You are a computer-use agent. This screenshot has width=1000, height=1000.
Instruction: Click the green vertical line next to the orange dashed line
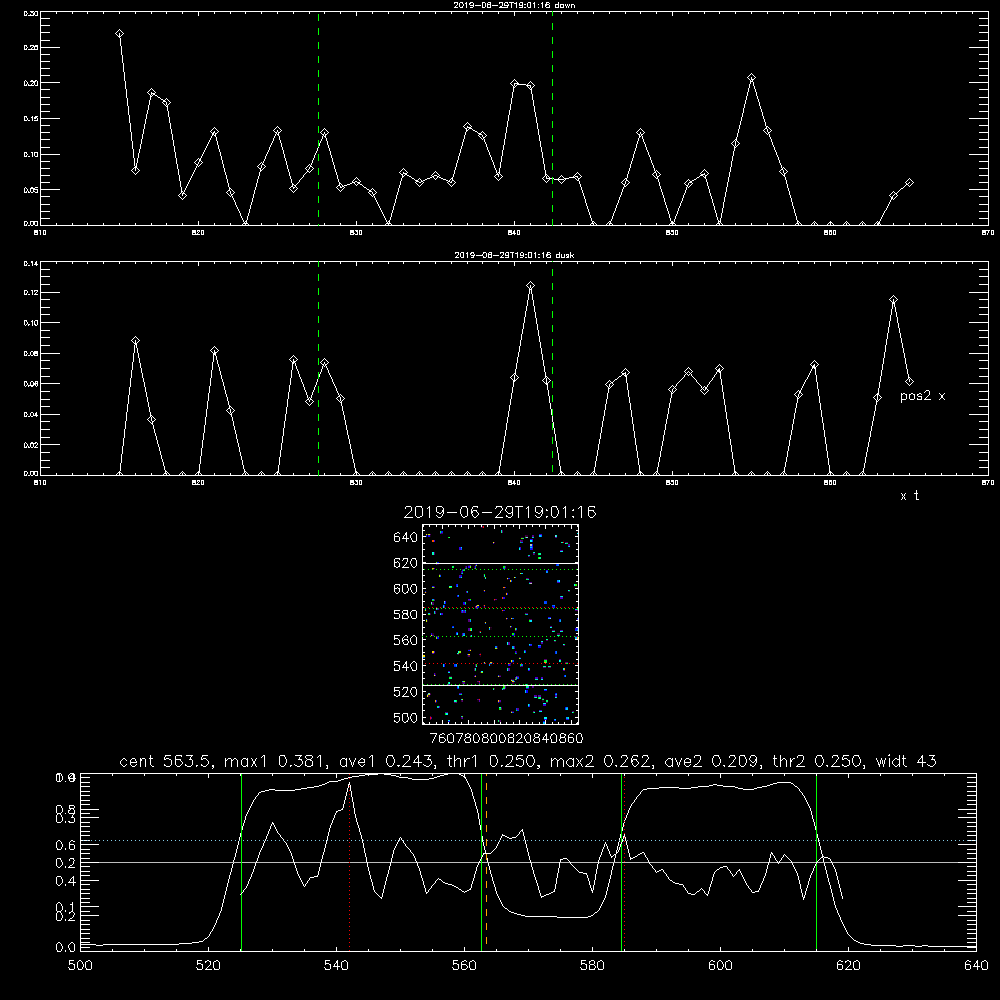(482, 861)
